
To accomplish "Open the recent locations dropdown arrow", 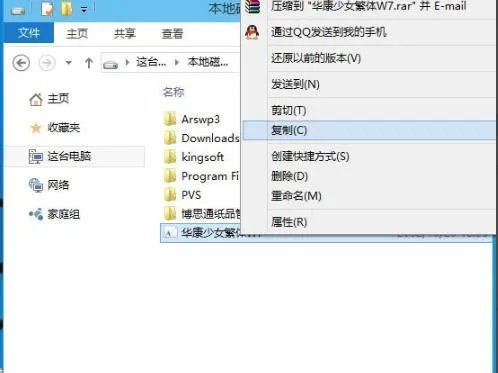I will (68, 62).
